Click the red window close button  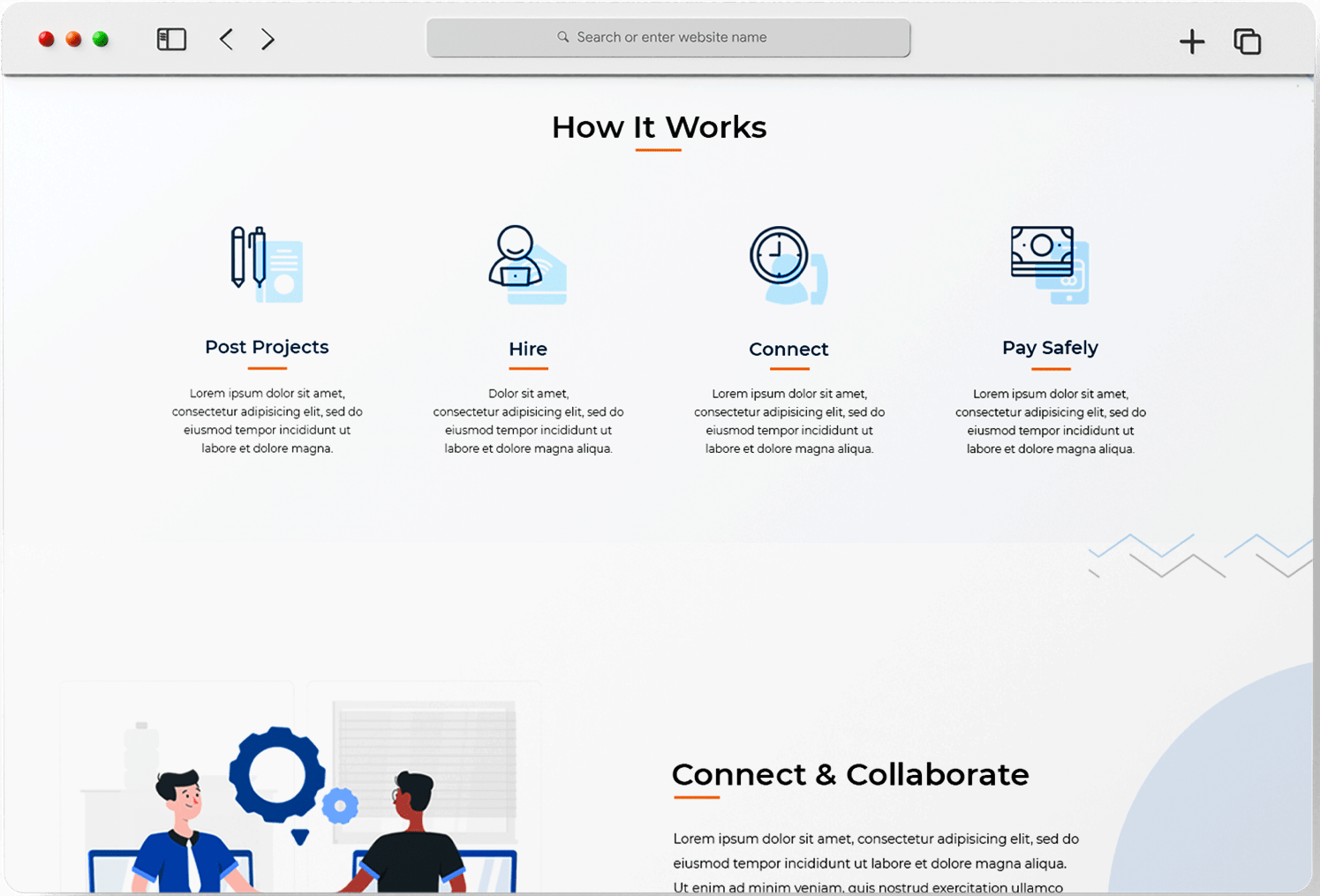pyautogui.click(x=47, y=39)
